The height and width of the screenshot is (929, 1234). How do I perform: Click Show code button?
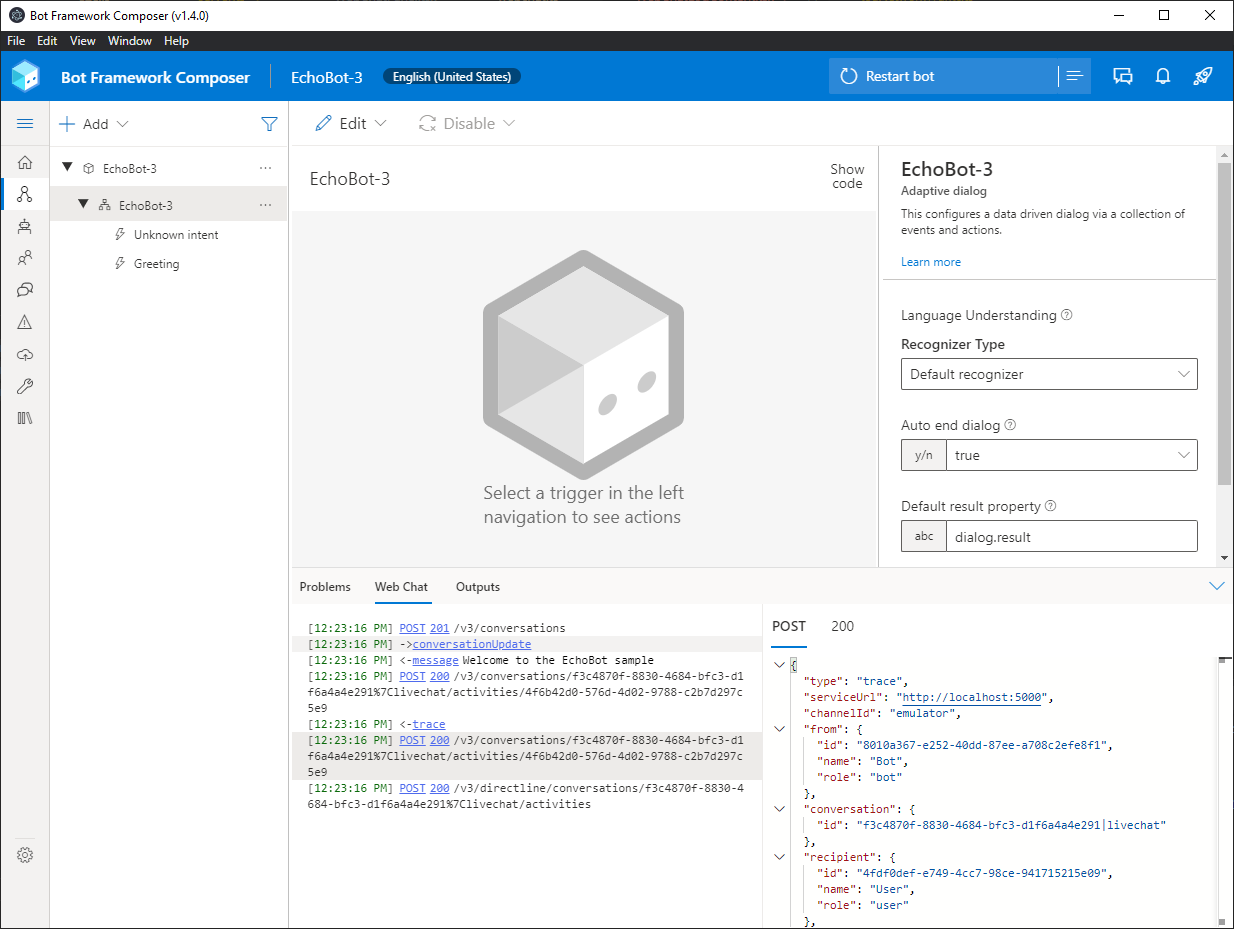click(x=847, y=176)
